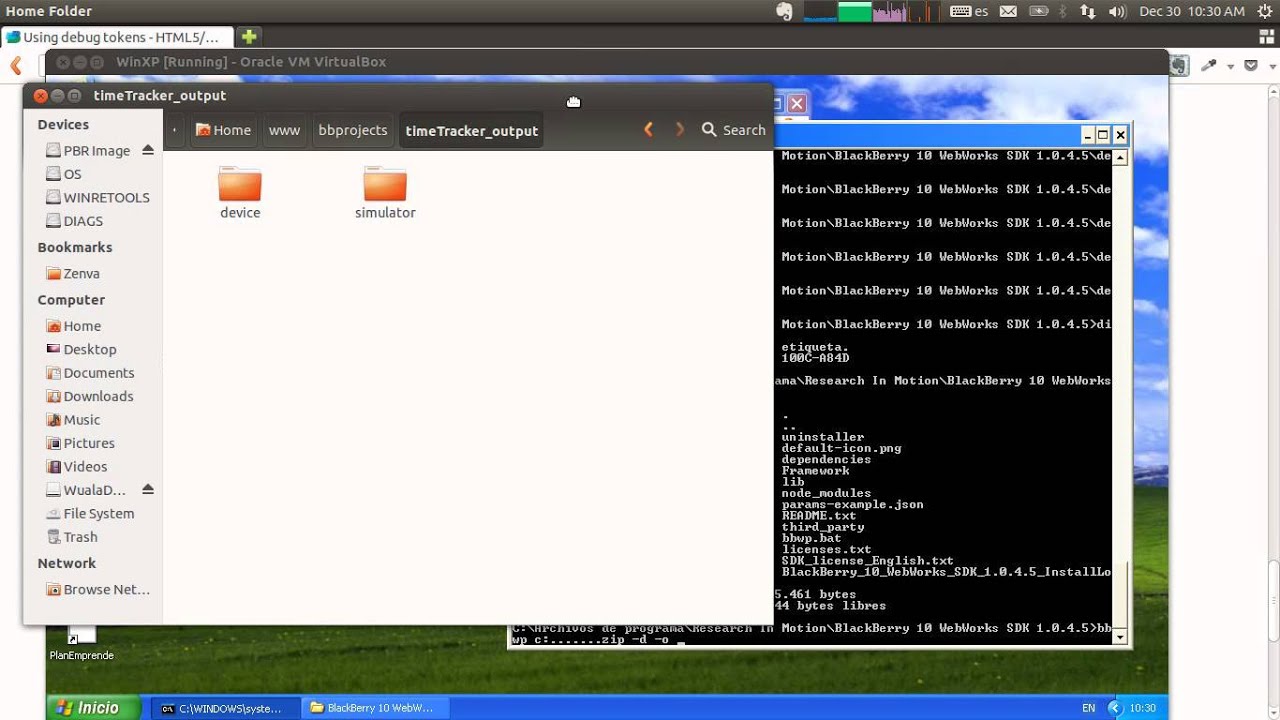Open the device folder
Viewport: 1280px width, 720px height.
pos(240,193)
